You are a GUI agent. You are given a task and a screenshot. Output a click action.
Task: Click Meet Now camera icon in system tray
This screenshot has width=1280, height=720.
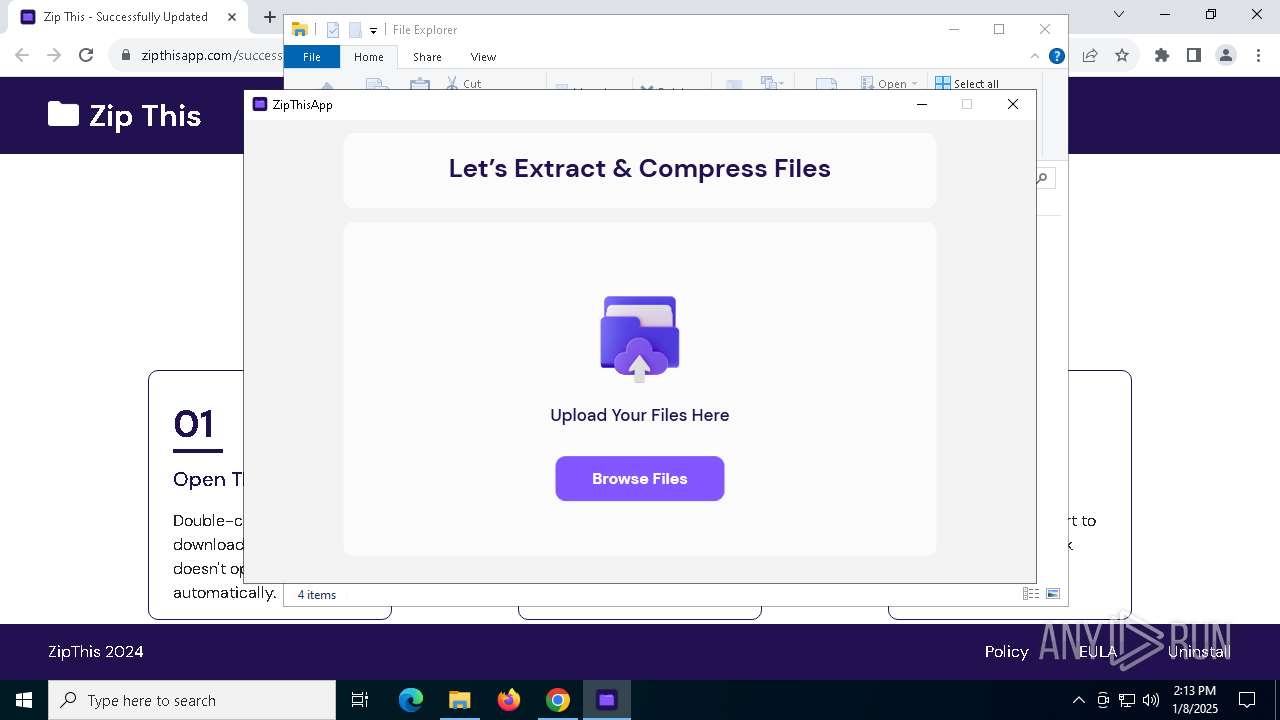1102,700
